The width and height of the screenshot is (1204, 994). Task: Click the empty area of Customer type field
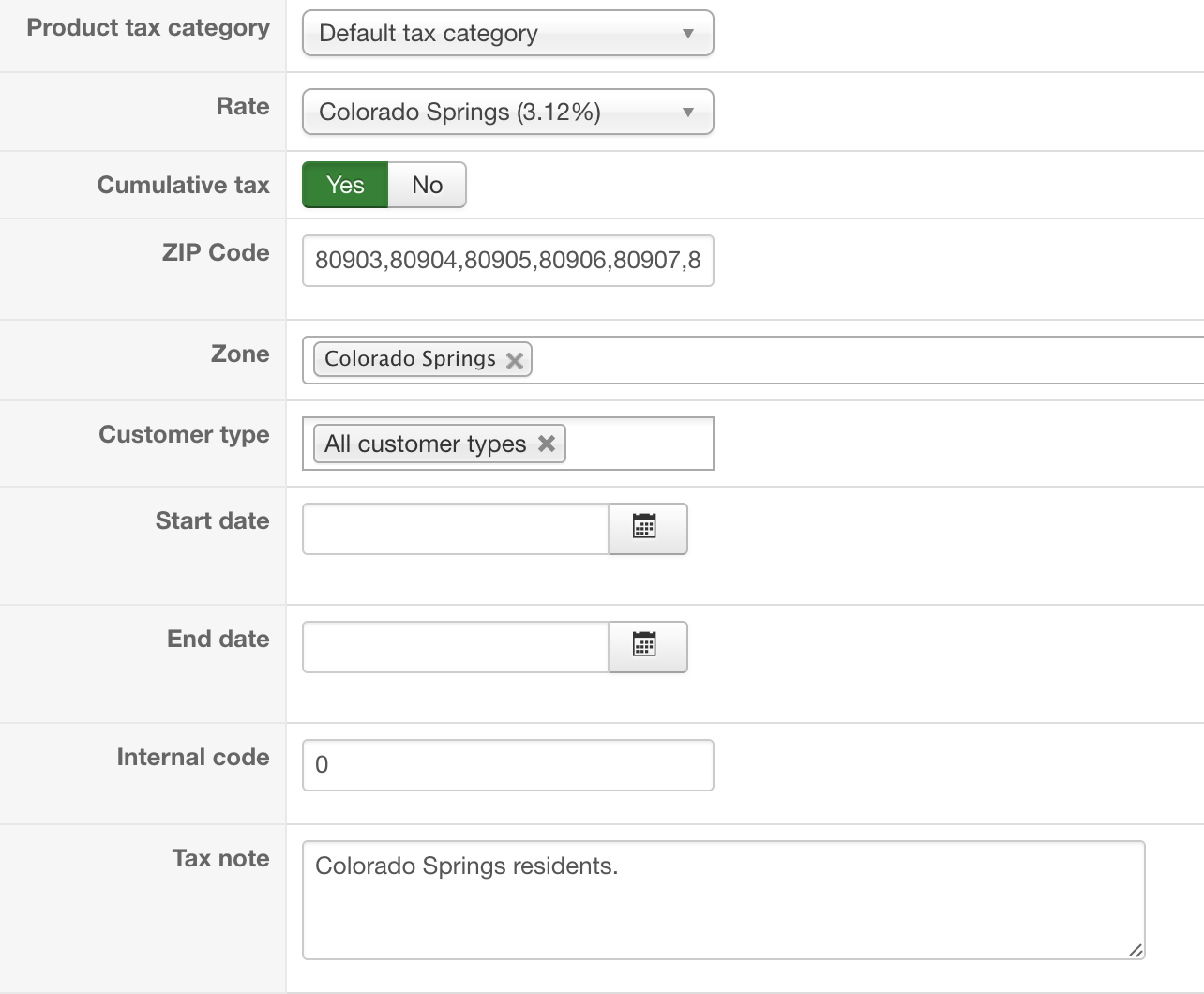pyautogui.click(x=638, y=444)
